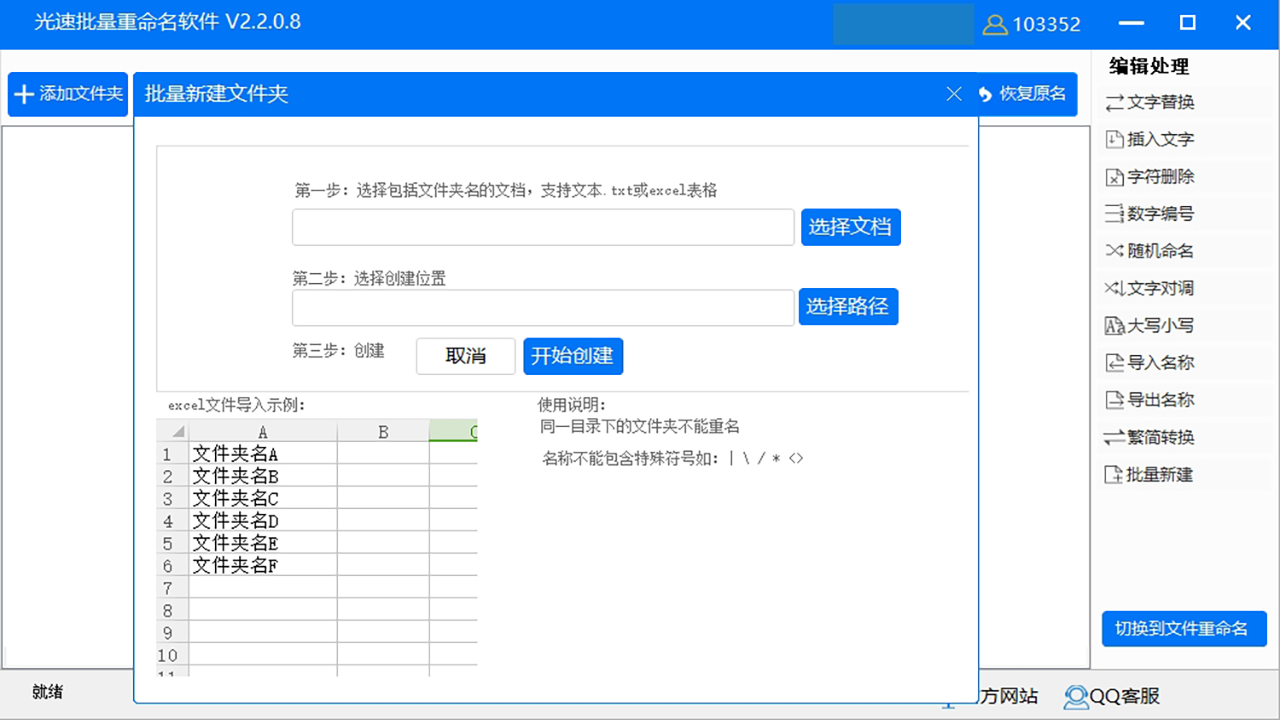Choose the 数字编号 numbering icon
Screen dimensions: 1280x720
(1114, 214)
